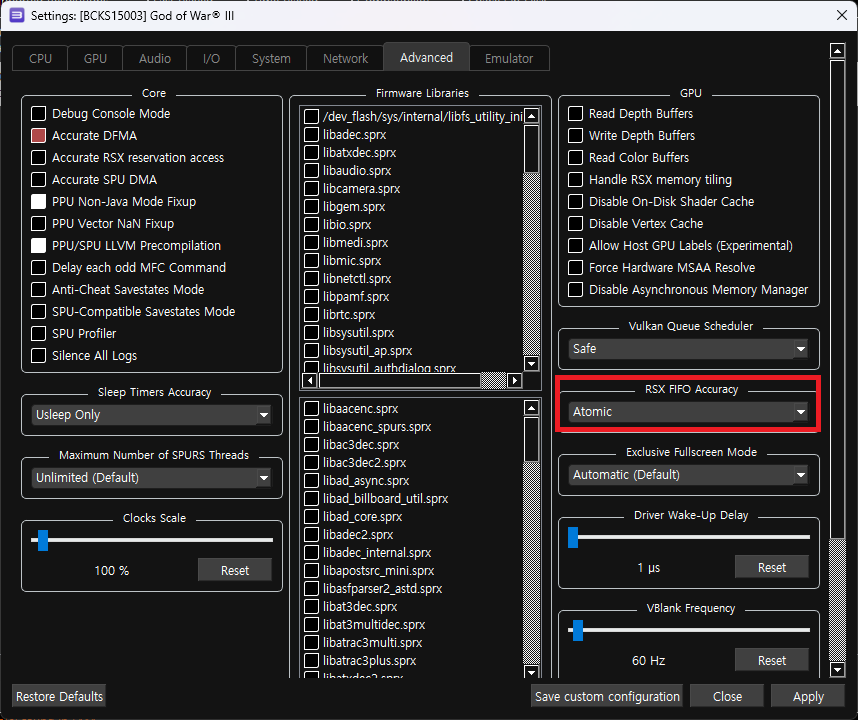This screenshot has width=858, height=720.
Task: Toggle Accurate DFMA checkbox
Action: tap(38, 135)
